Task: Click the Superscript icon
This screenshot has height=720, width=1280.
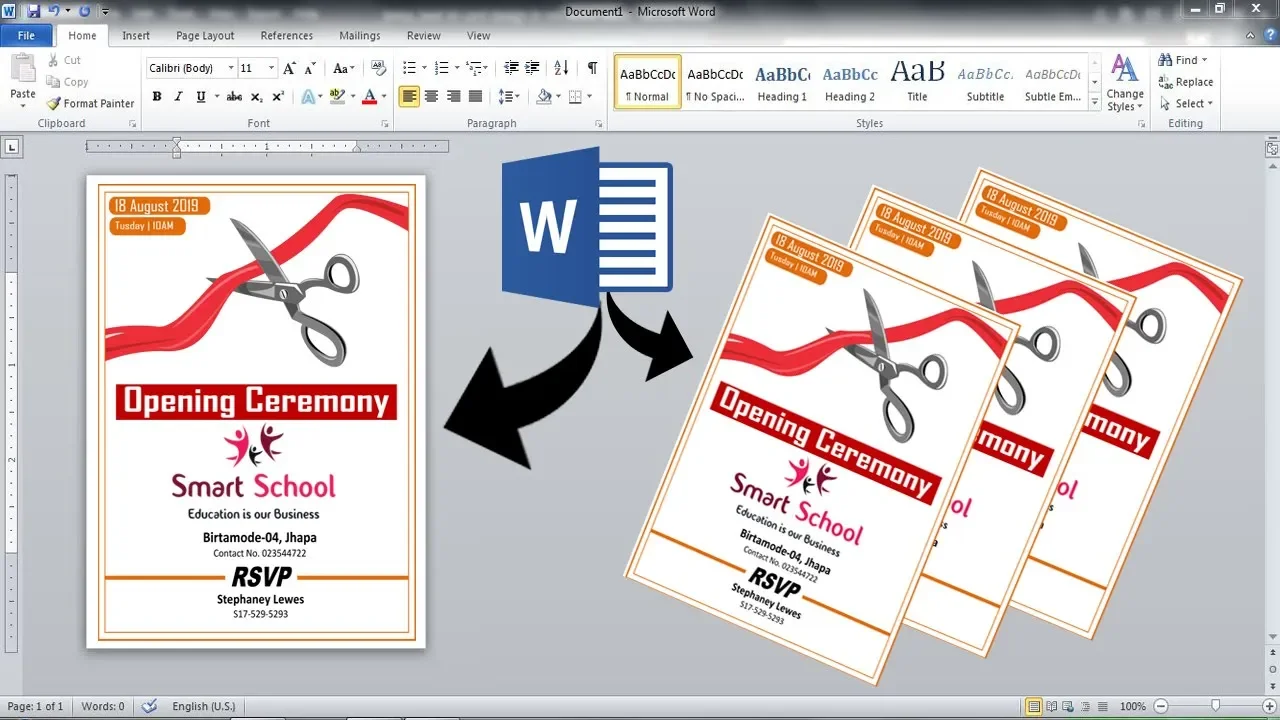Action: click(x=277, y=97)
